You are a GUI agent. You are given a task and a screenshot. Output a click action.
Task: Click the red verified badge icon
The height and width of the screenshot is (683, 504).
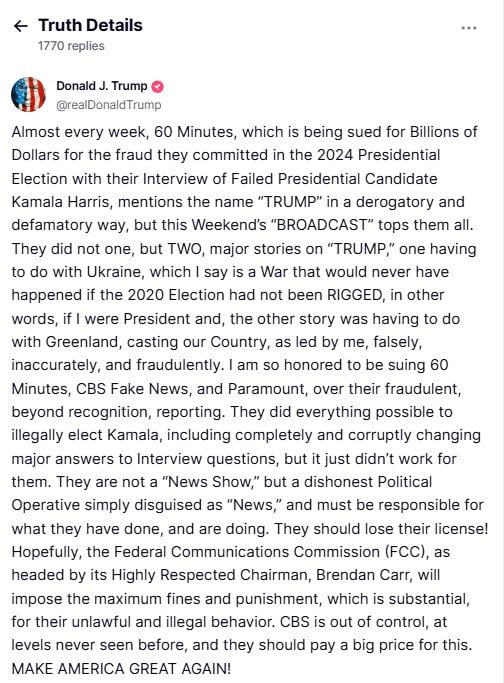tap(157, 86)
